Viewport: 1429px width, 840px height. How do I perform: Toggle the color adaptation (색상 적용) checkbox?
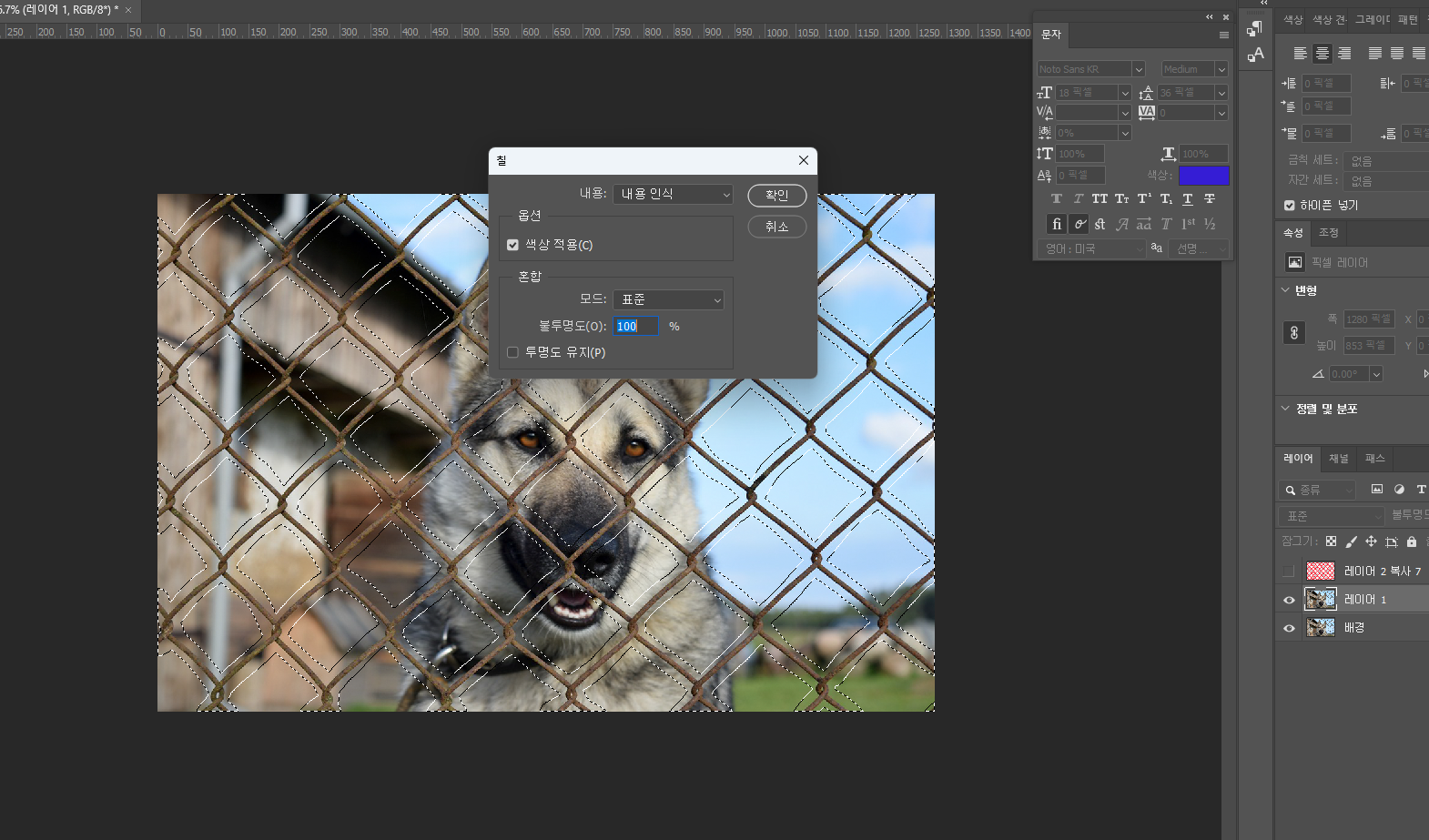point(512,245)
